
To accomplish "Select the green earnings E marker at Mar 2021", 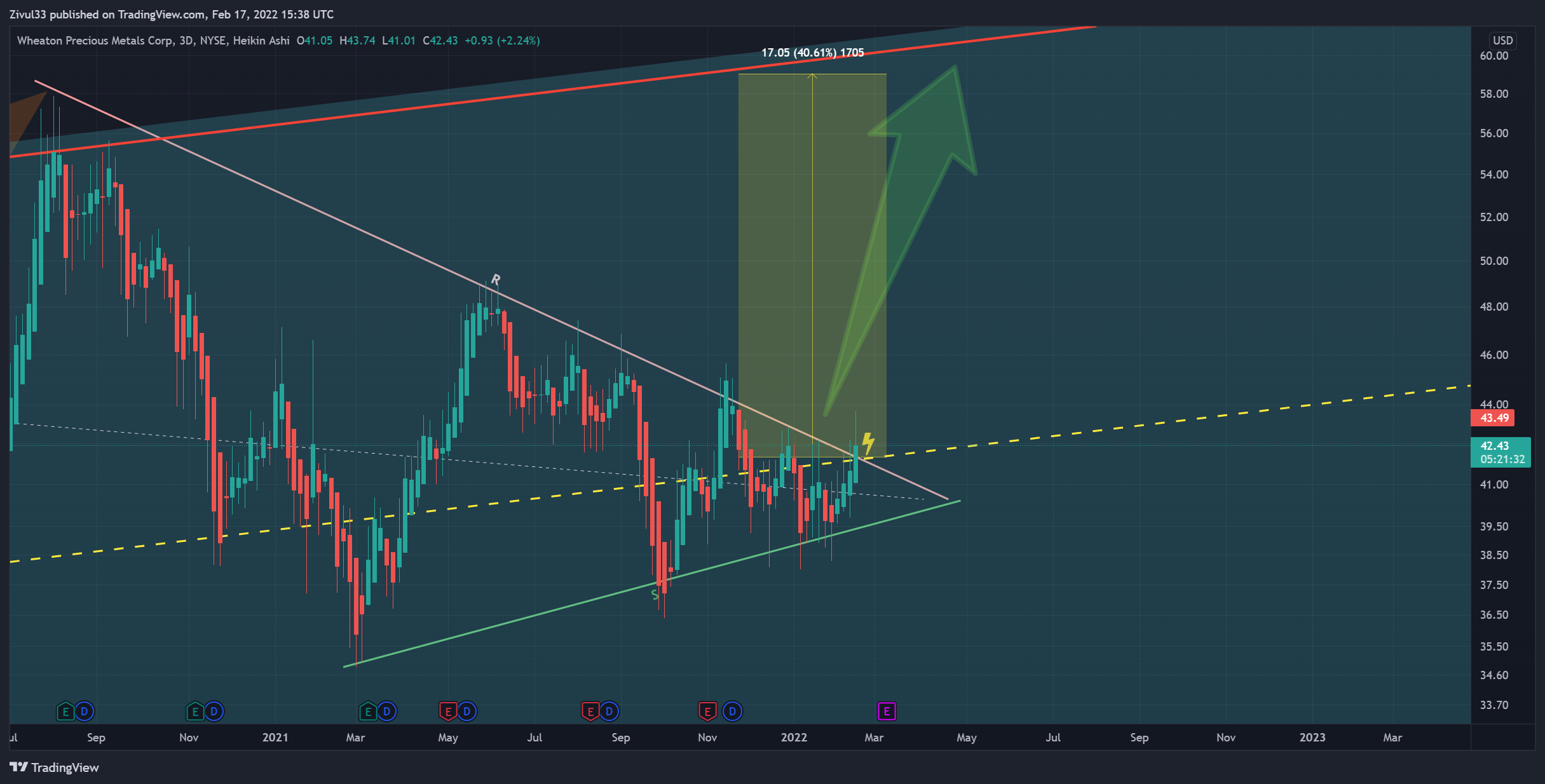I will (x=368, y=712).
